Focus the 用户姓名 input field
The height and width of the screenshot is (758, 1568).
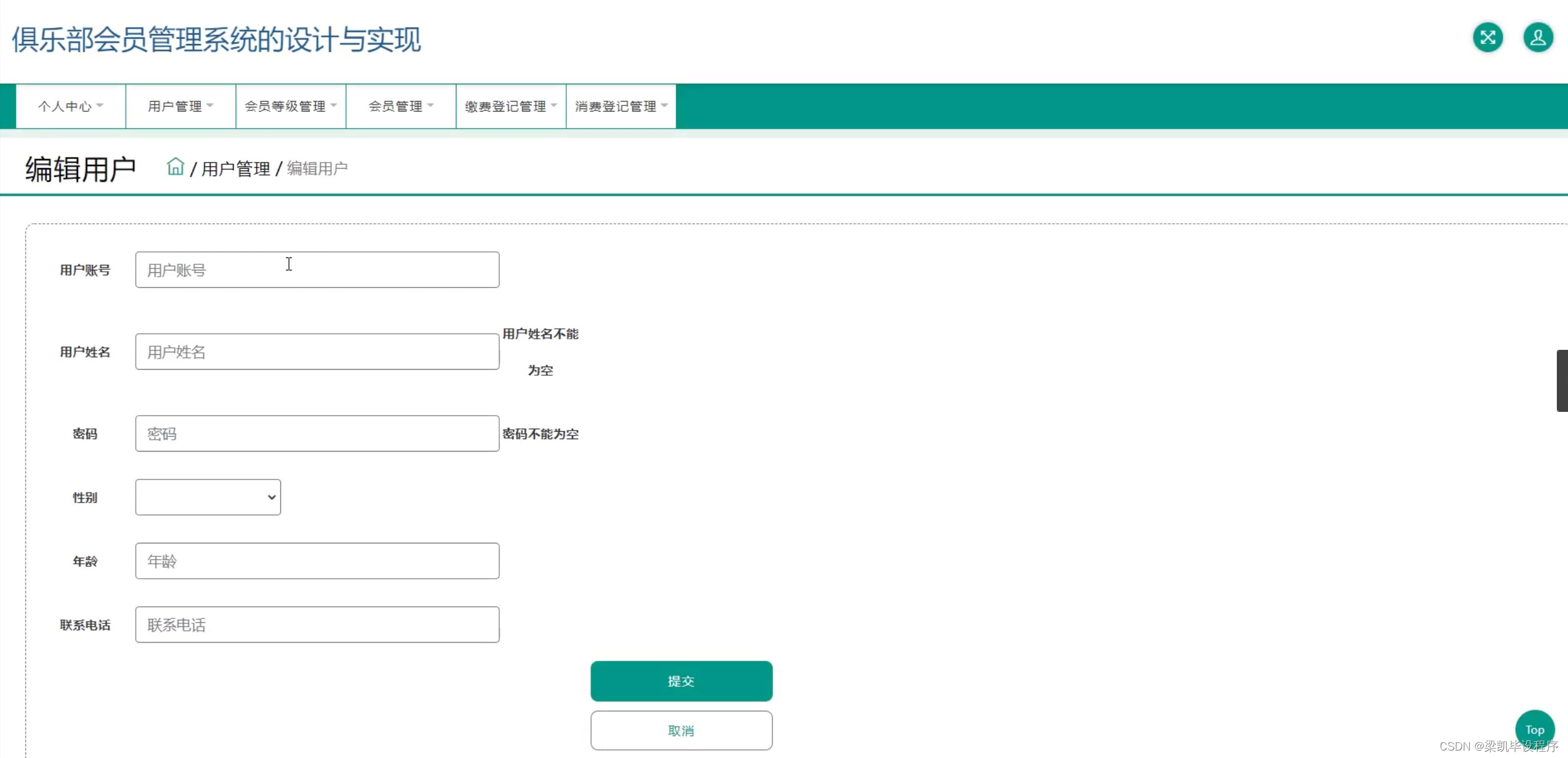pos(317,352)
